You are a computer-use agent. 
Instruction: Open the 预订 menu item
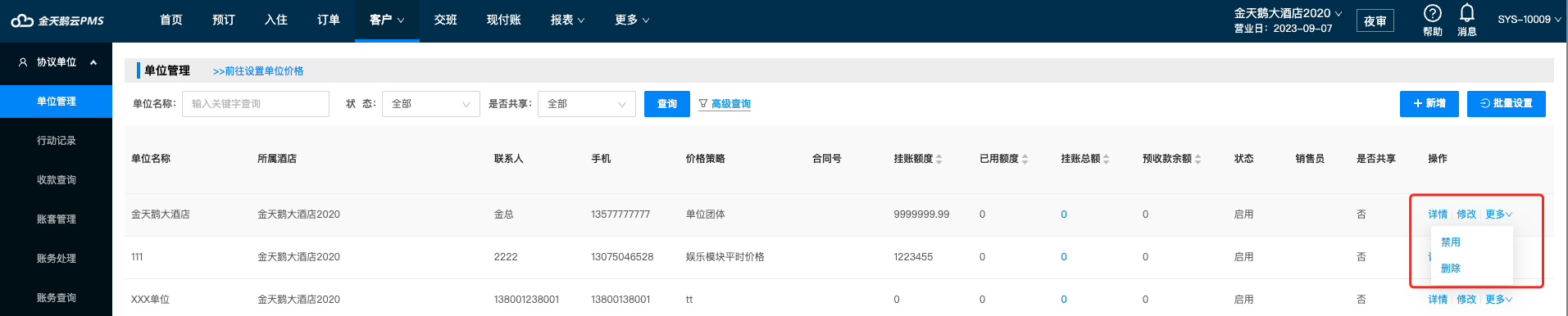pyautogui.click(x=223, y=20)
